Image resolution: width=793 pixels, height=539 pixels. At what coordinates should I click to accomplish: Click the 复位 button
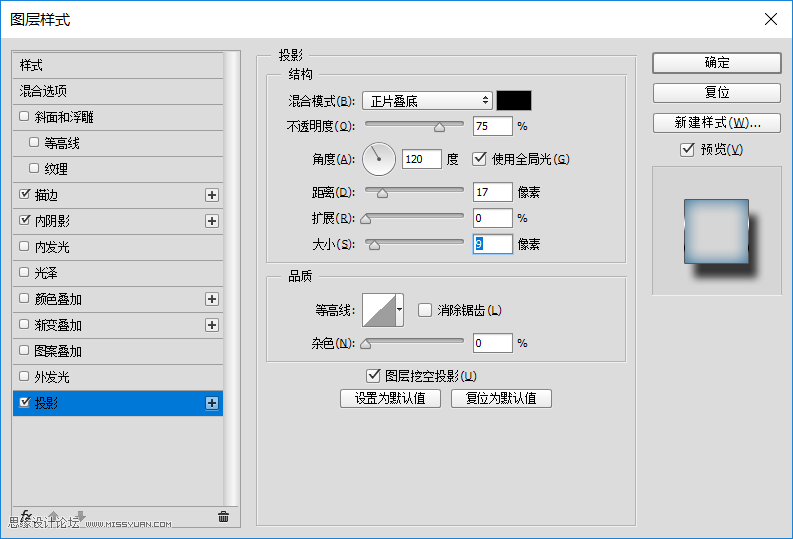click(x=717, y=93)
